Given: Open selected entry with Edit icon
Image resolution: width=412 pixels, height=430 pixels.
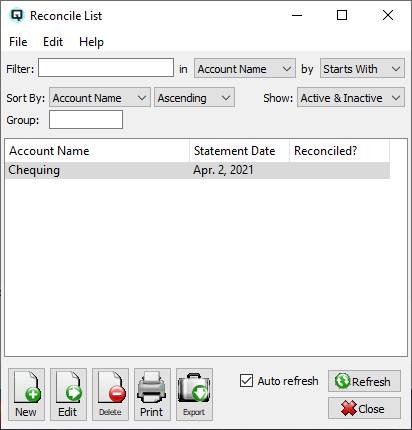Looking at the screenshot, I should coord(68,394).
